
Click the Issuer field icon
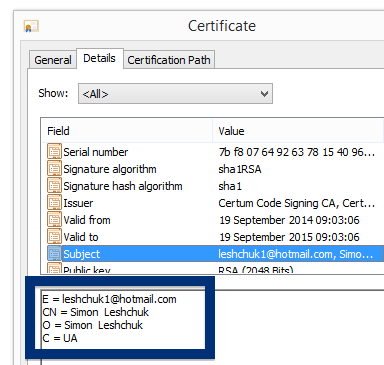pos(54,203)
